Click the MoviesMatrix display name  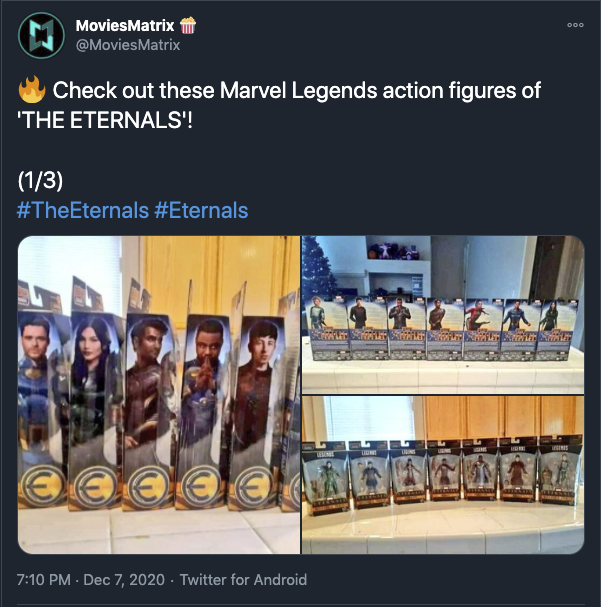(x=125, y=26)
